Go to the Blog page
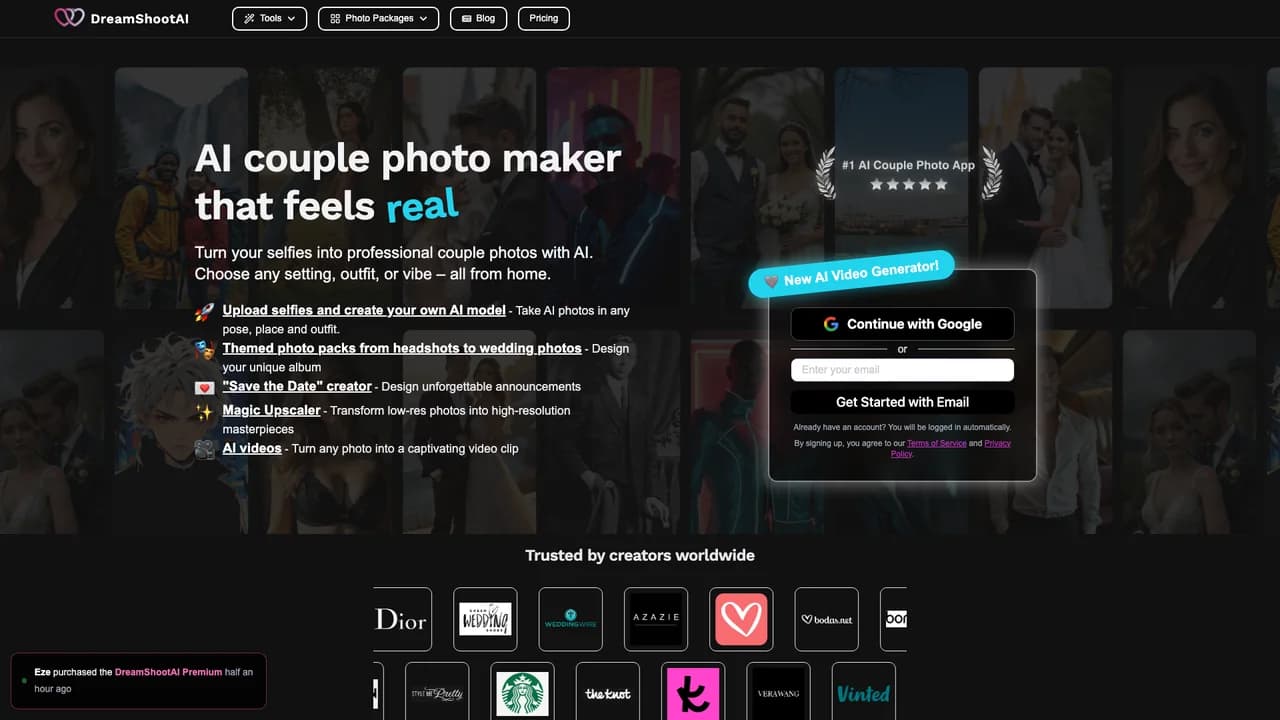Screen dimensions: 1280x720 click(x=478, y=18)
